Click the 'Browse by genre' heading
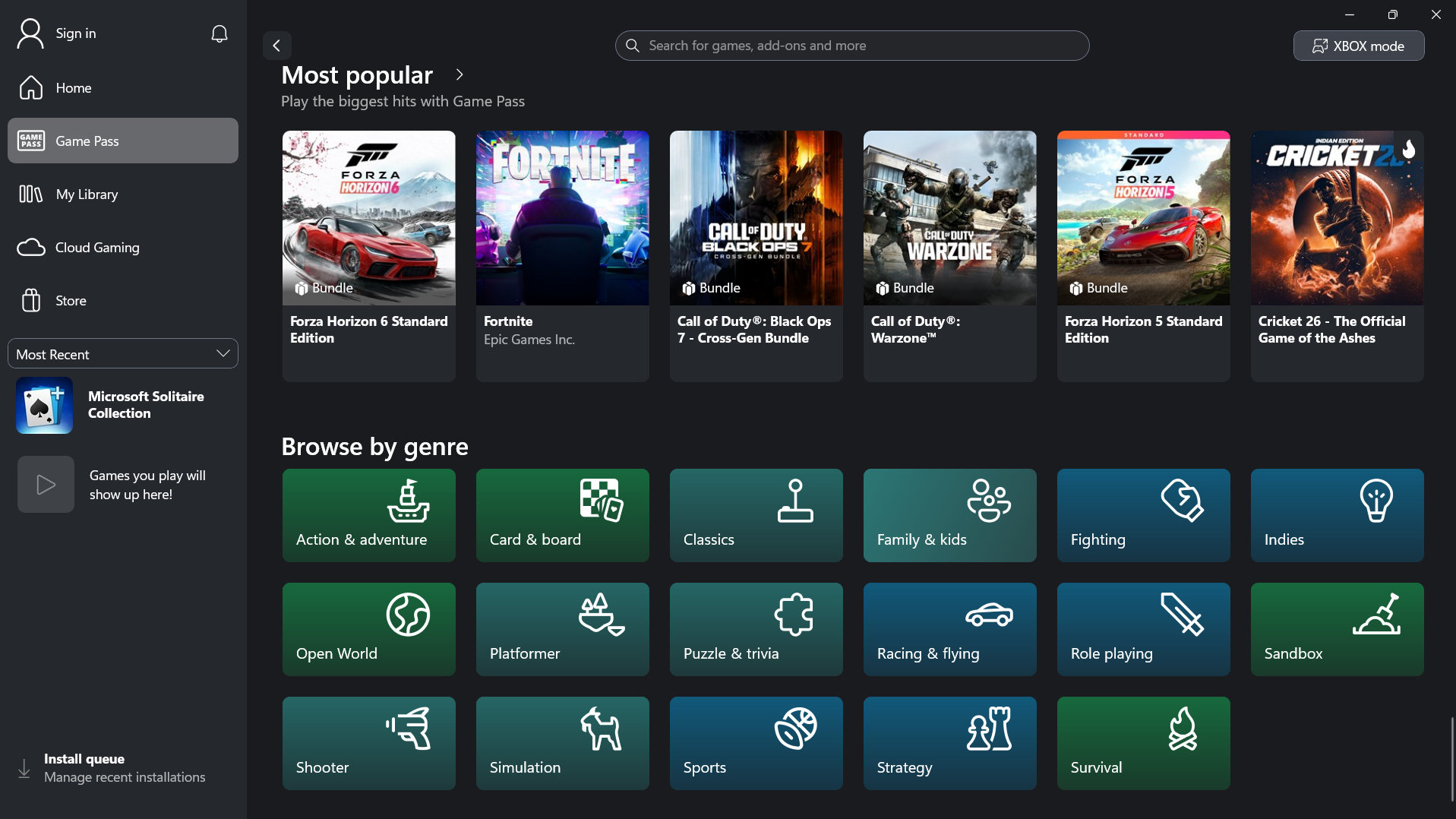 (x=374, y=446)
